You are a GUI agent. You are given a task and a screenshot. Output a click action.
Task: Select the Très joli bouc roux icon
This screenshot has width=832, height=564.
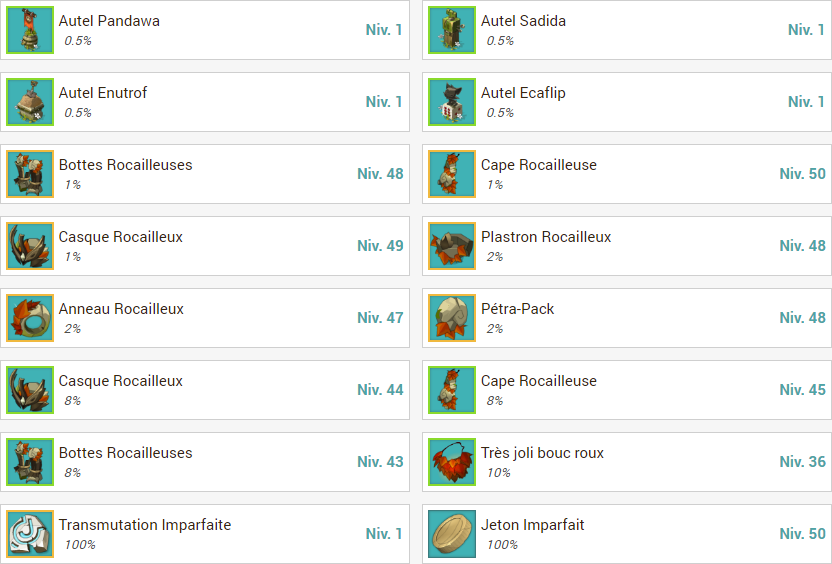coord(452,462)
